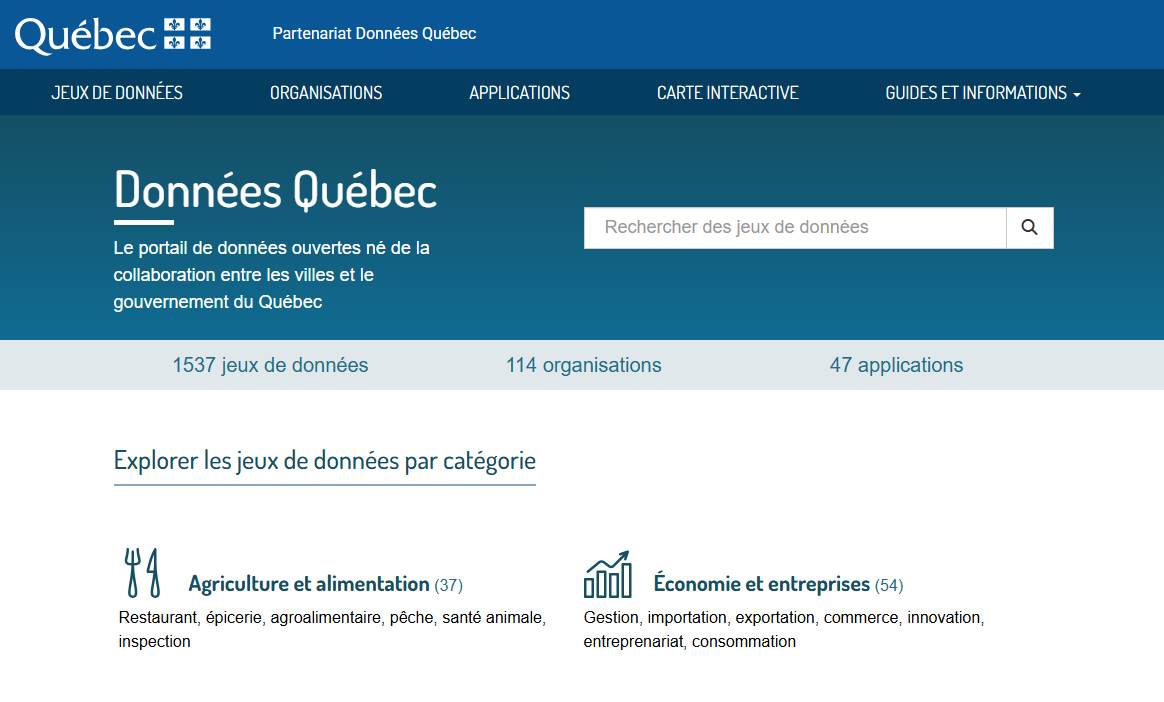
Task: Focus the Rechercher des jeux de données field
Action: coord(794,227)
